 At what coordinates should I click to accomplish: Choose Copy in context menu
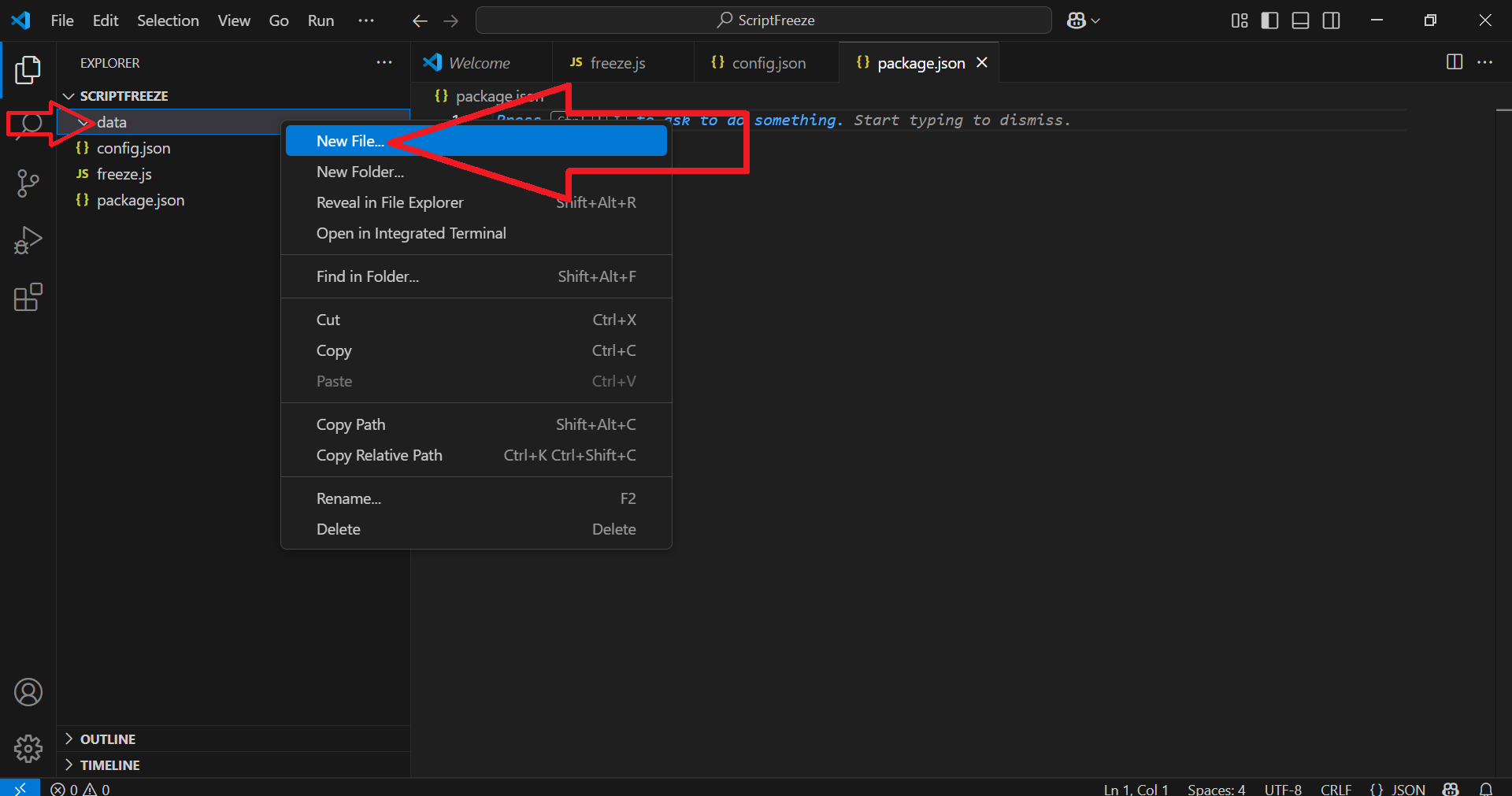click(x=476, y=350)
